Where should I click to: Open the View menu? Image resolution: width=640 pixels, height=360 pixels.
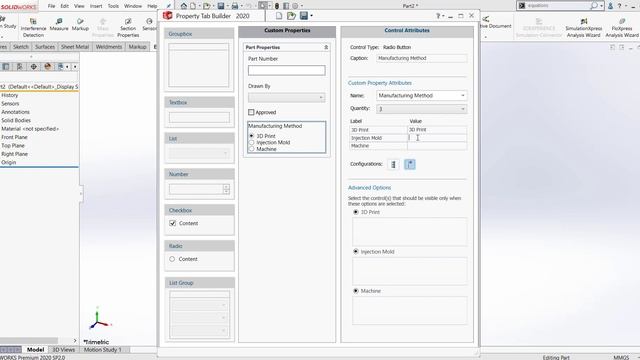[x=79, y=6]
